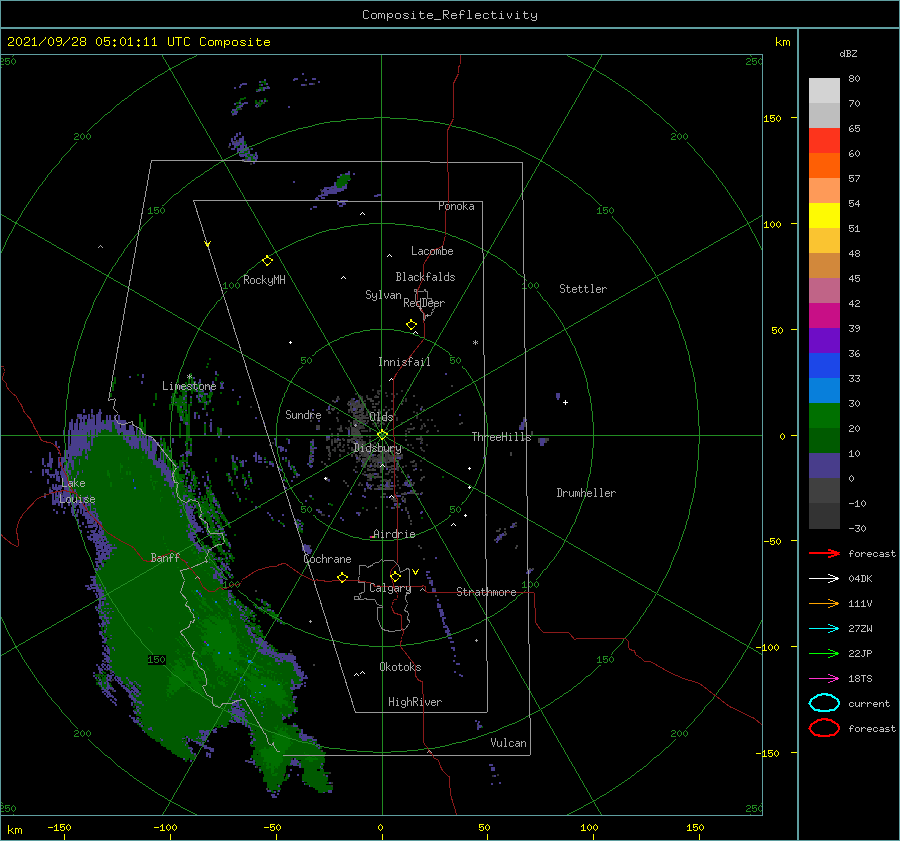The width and height of the screenshot is (900, 841).
Task: Click the Innisfail label
Action: [x=404, y=362]
